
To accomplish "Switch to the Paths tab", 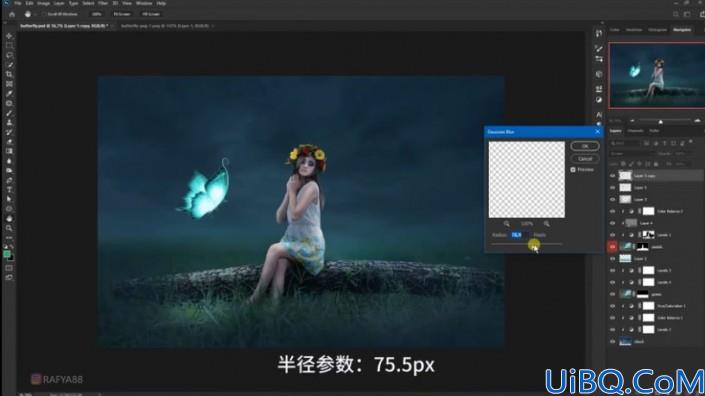I will click(654, 131).
